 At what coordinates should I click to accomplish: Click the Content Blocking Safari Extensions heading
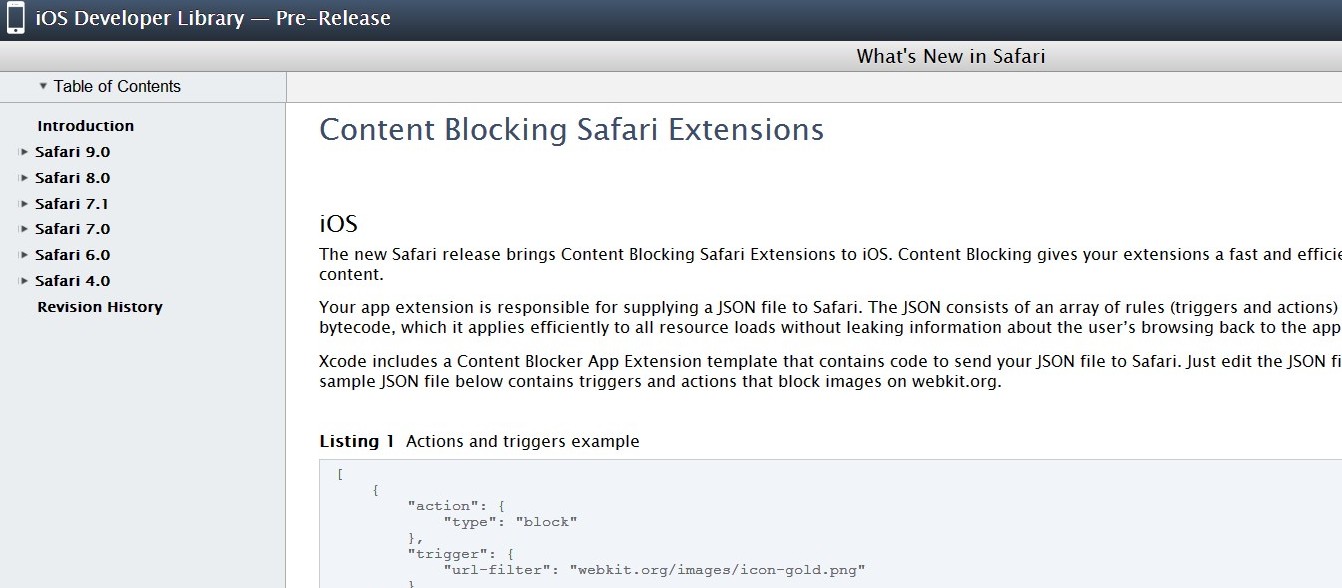(x=571, y=130)
